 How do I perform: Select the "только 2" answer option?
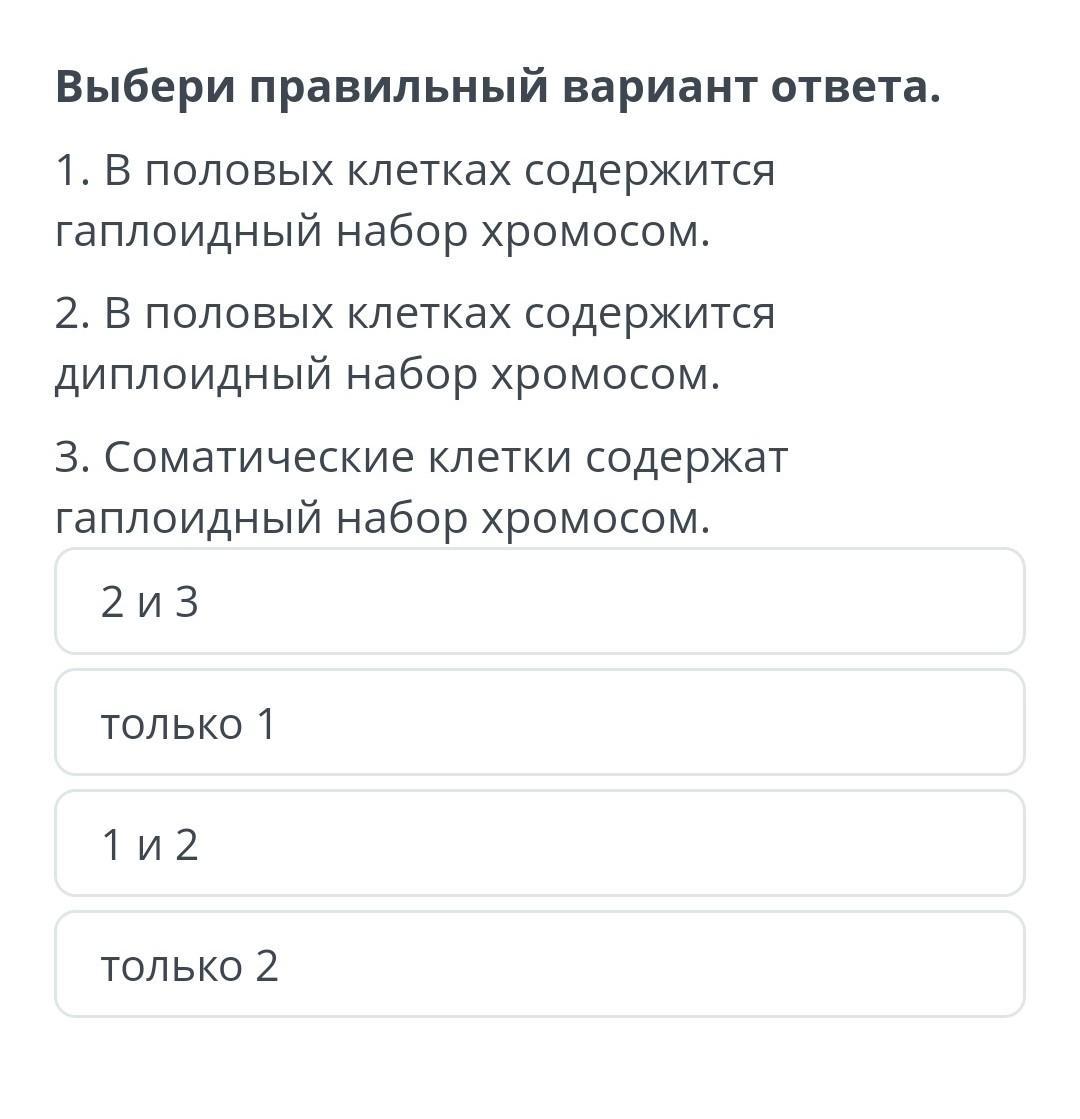(540, 964)
